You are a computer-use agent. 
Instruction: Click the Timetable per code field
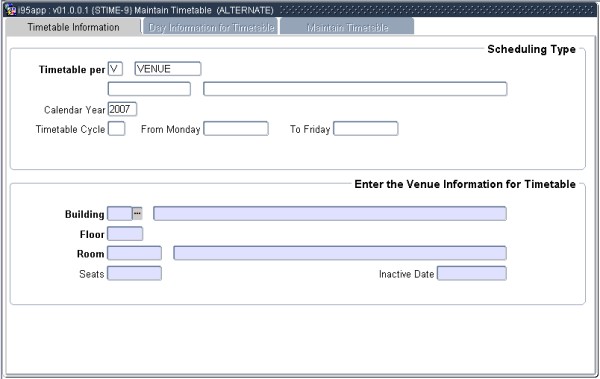coord(115,69)
